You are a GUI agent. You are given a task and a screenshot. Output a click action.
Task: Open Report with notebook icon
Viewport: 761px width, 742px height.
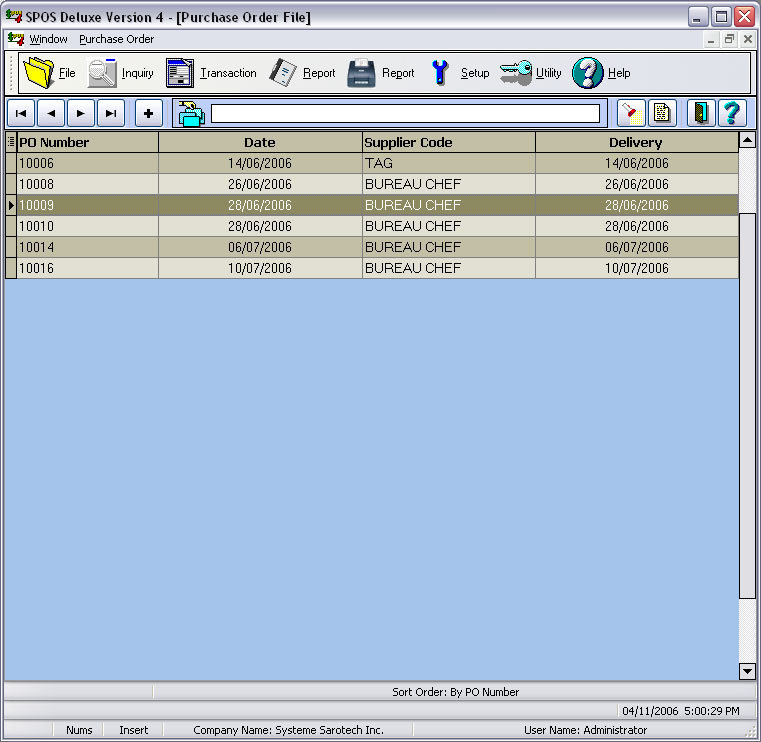(283, 73)
